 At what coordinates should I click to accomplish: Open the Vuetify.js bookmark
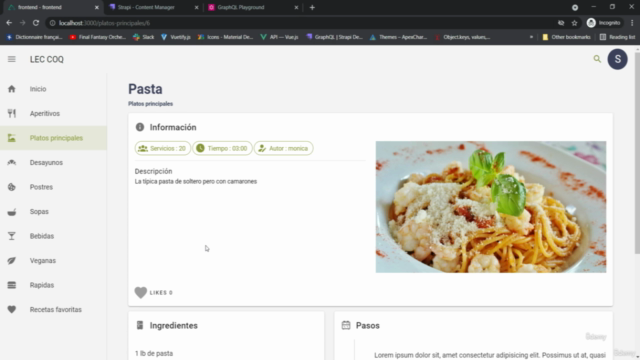(176, 37)
